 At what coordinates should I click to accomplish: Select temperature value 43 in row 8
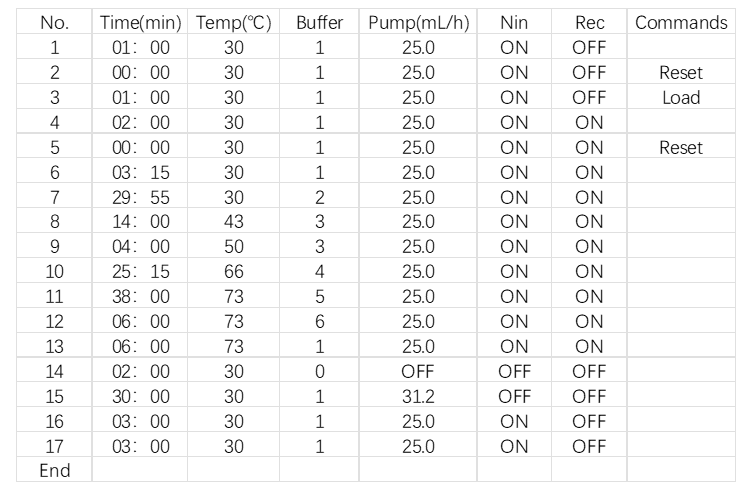(x=234, y=222)
